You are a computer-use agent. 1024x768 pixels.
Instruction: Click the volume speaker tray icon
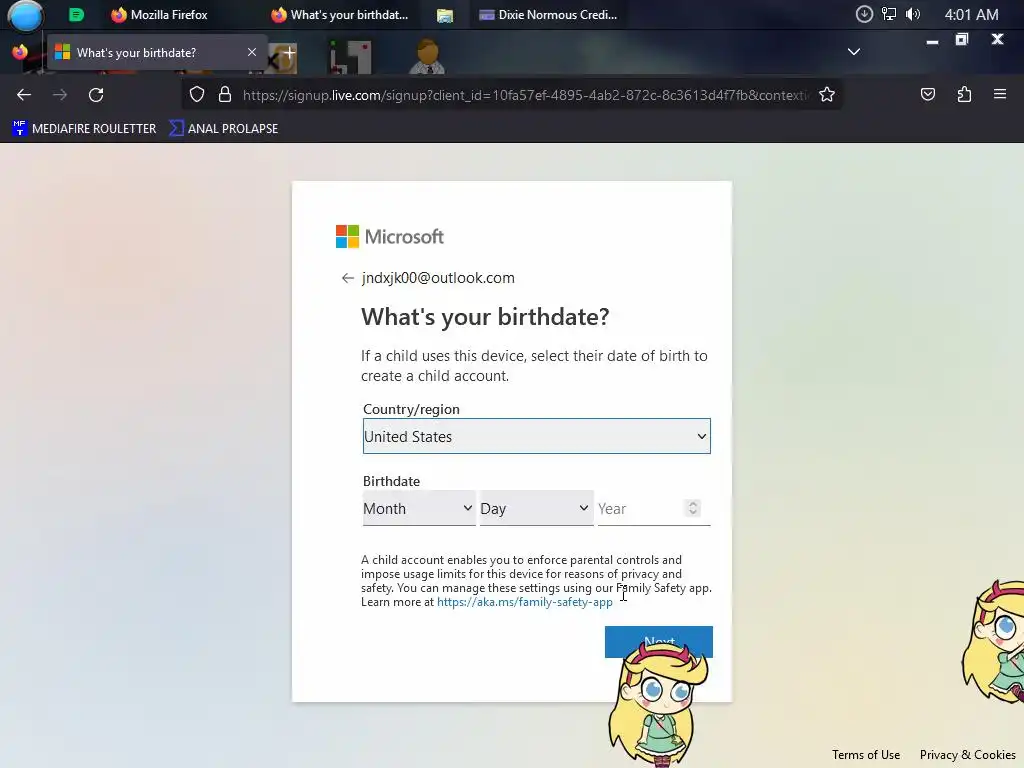[x=913, y=14]
